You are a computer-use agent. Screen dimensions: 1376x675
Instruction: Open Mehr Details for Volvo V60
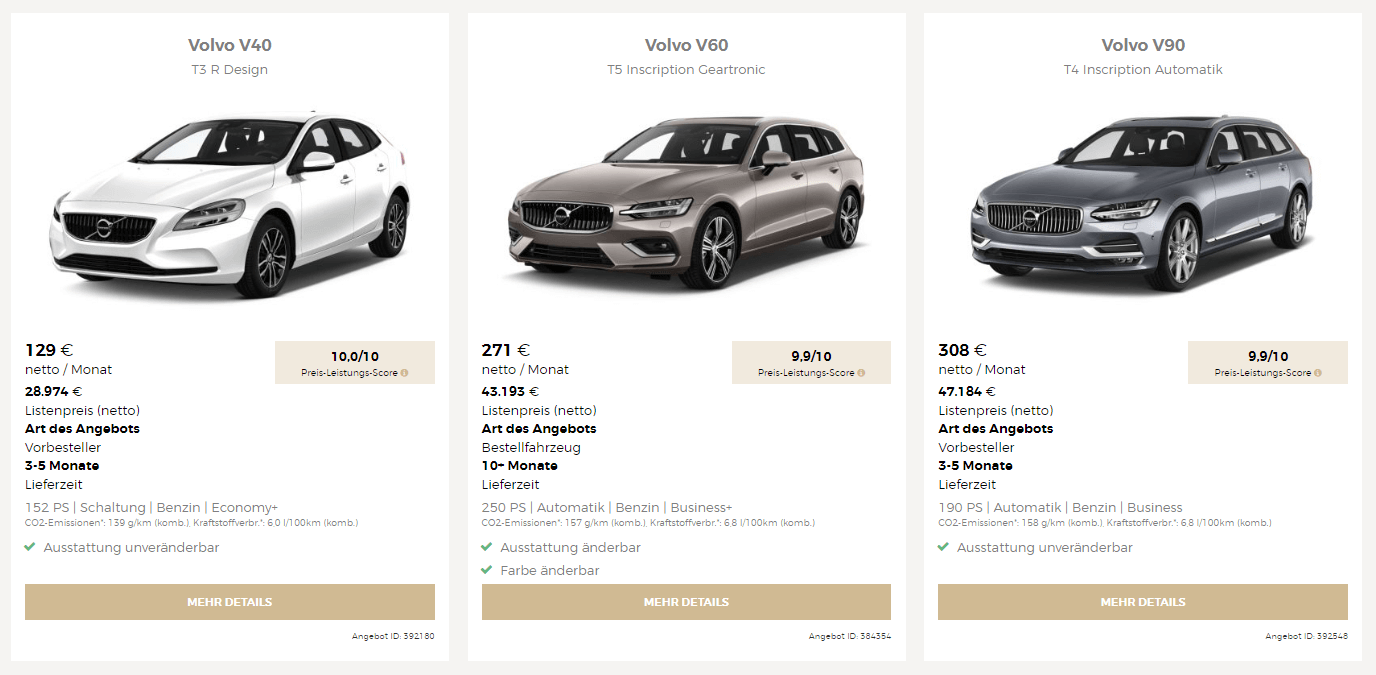click(x=686, y=602)
